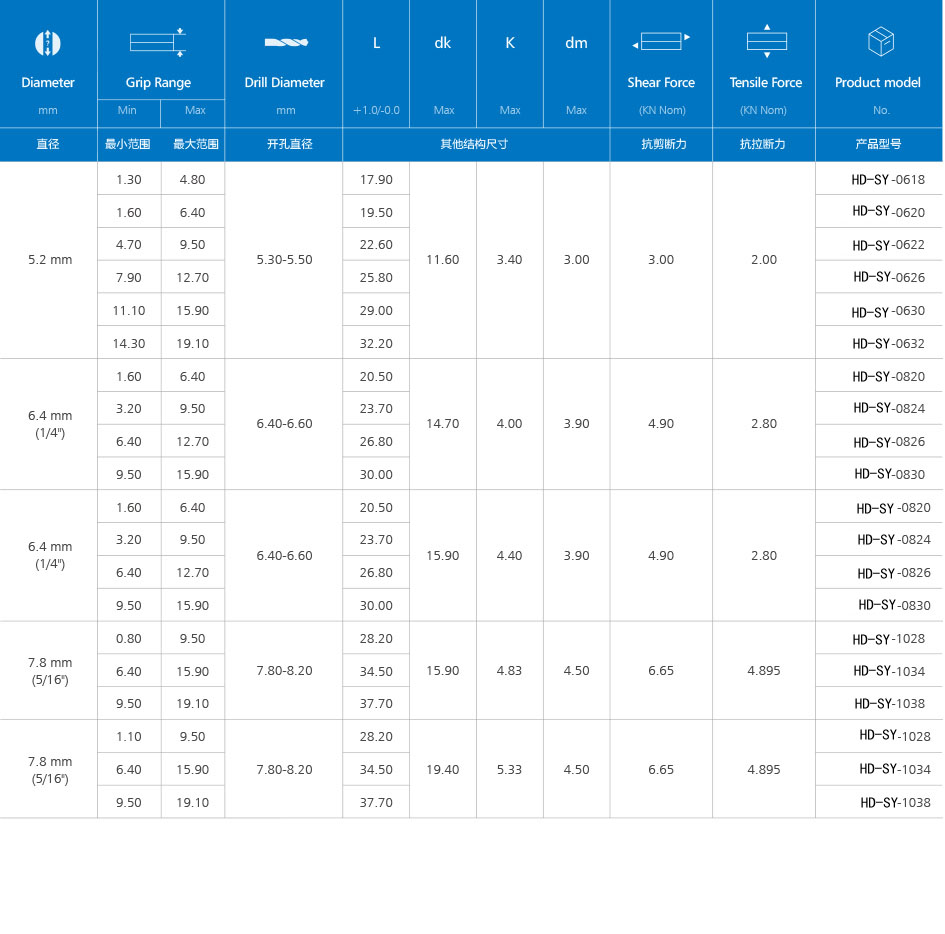Click the dk value 14.70
The height and width of the screenshot is (934, 945).
443,424
